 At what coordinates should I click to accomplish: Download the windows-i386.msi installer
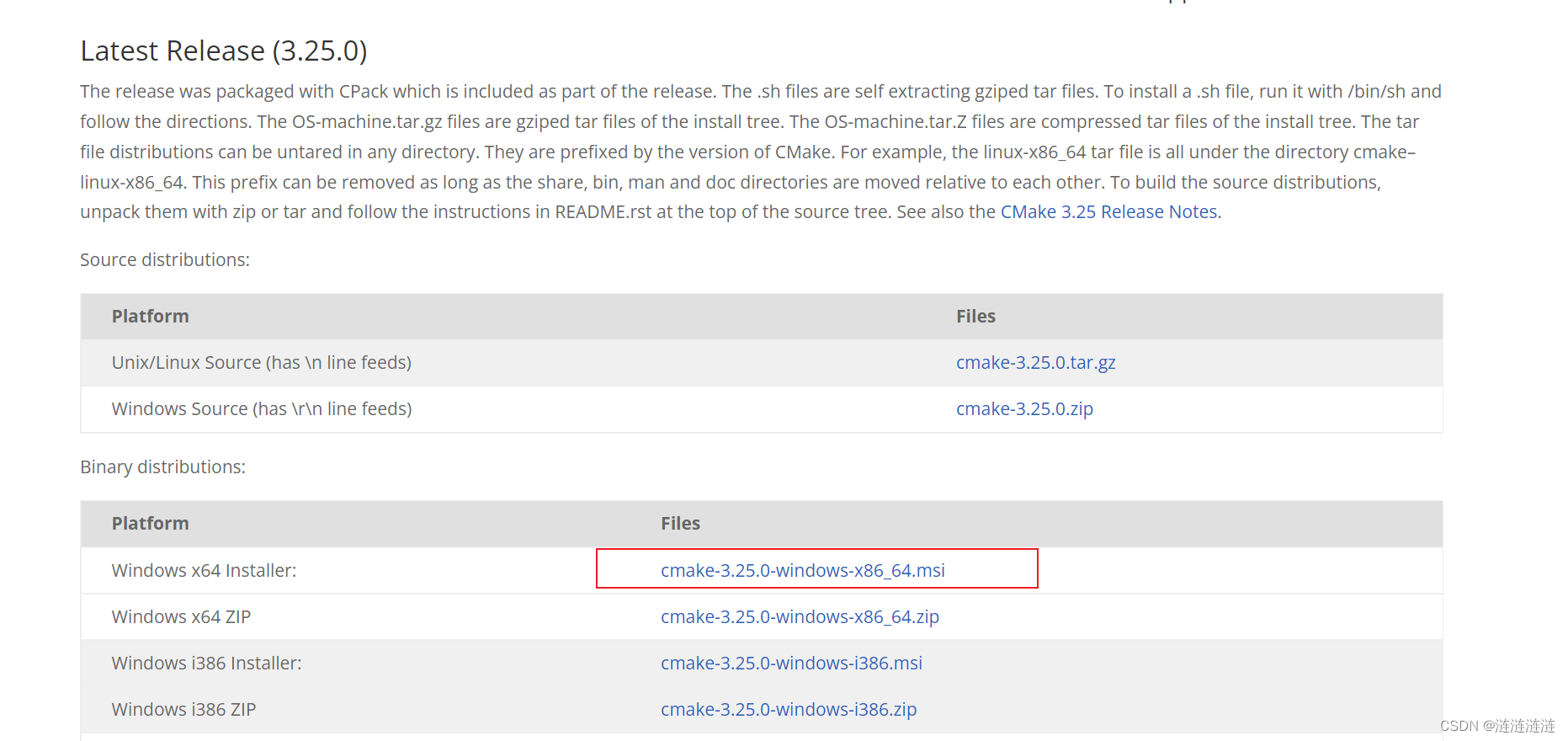tap(791, 664)
